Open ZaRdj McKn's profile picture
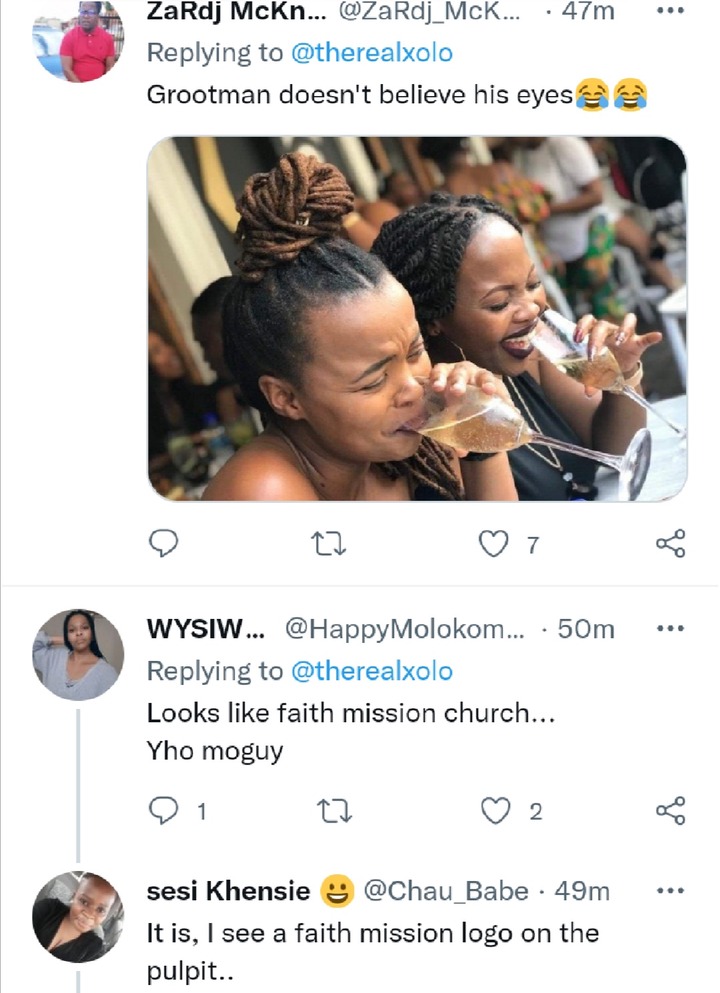The height and width of the screenshot is (993, 720). [x=78, y=40]
